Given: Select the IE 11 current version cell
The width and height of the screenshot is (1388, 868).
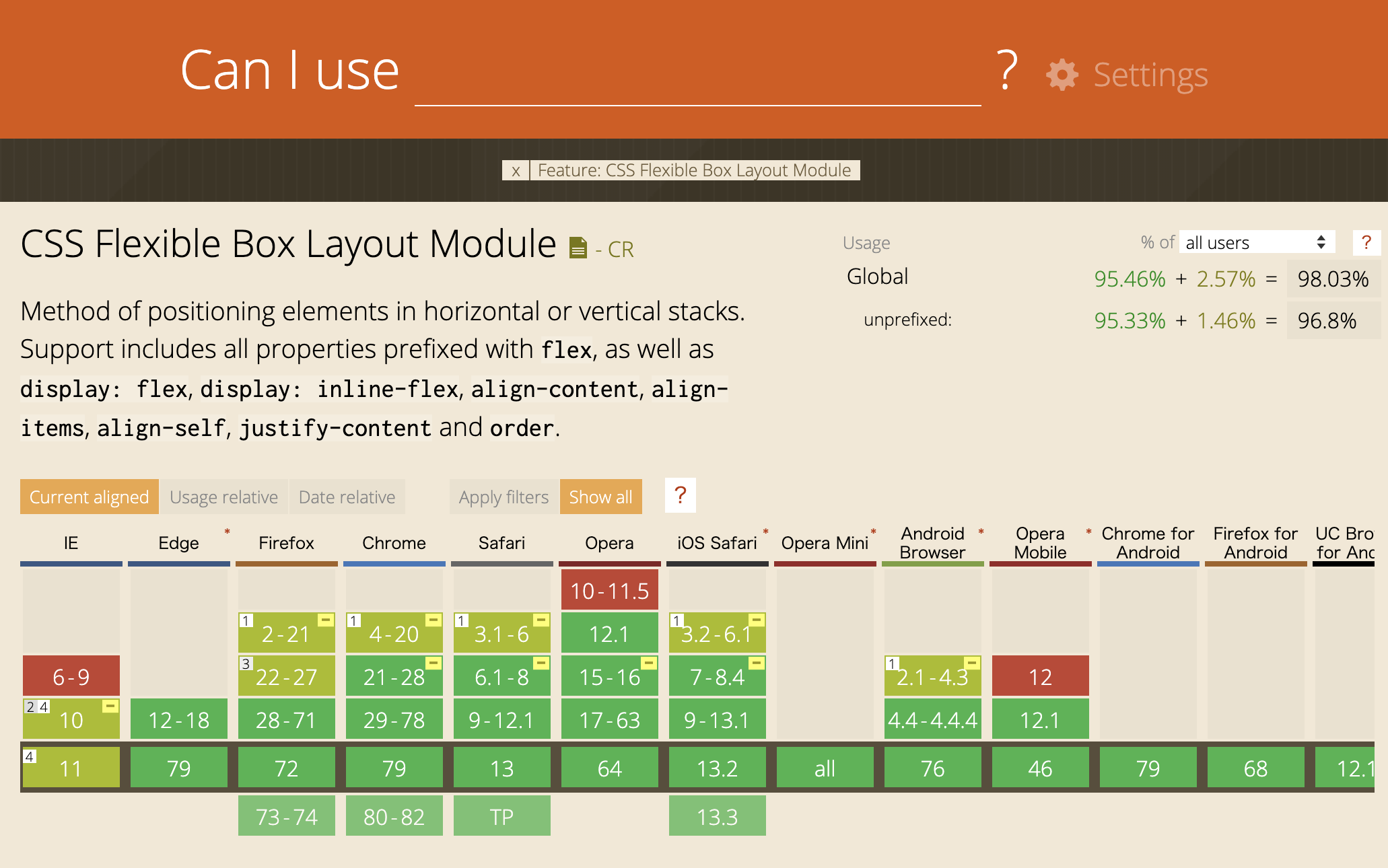Looking at the screenshot, I should tap(71, 768).
